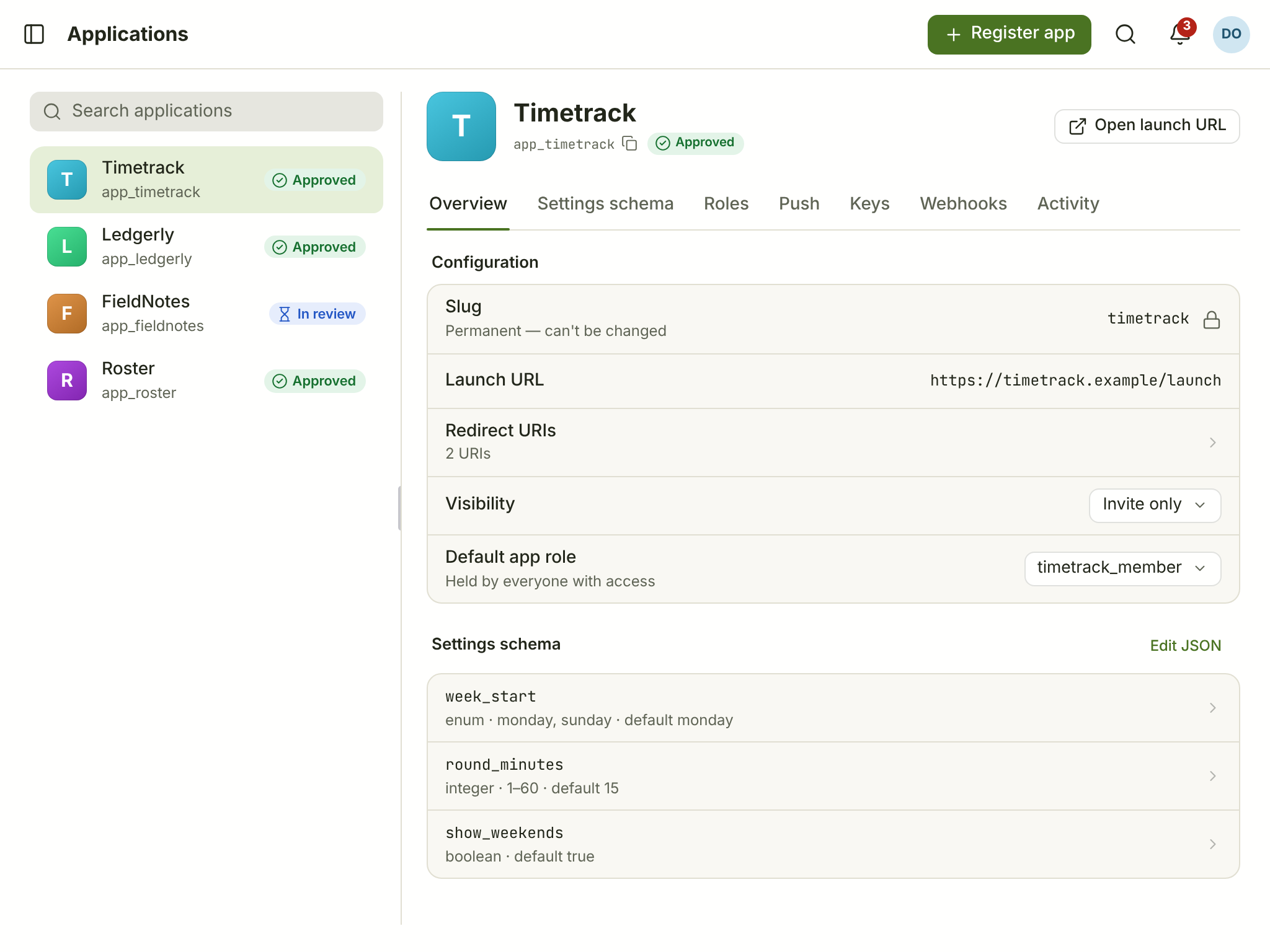Switch to the Roles tab
1270x952 pixels.
pyautogui.click(x=726, y=204)
